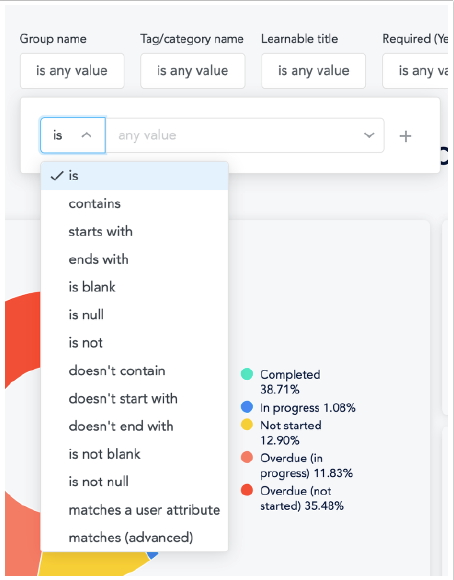Select 'doesn't contain' operator
Viewport: 454px width, 580px height.
(x=134, y=371)
